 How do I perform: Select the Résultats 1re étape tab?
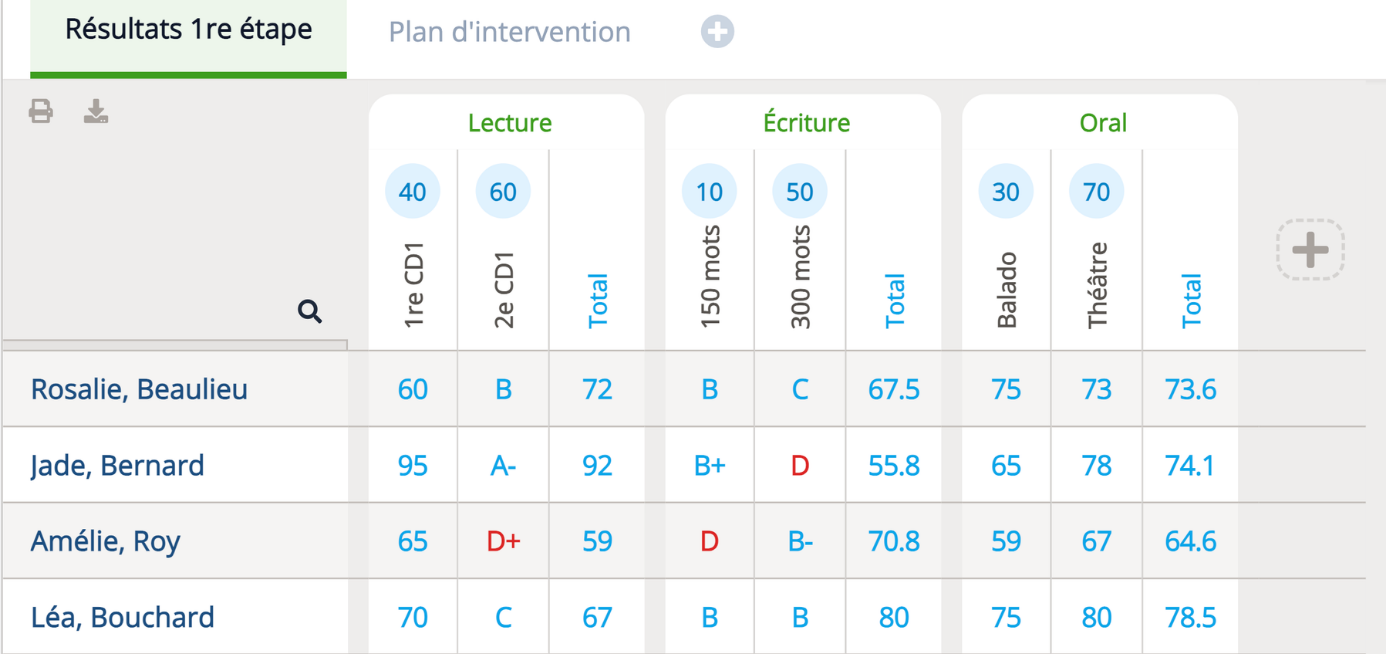pos(189,32)
